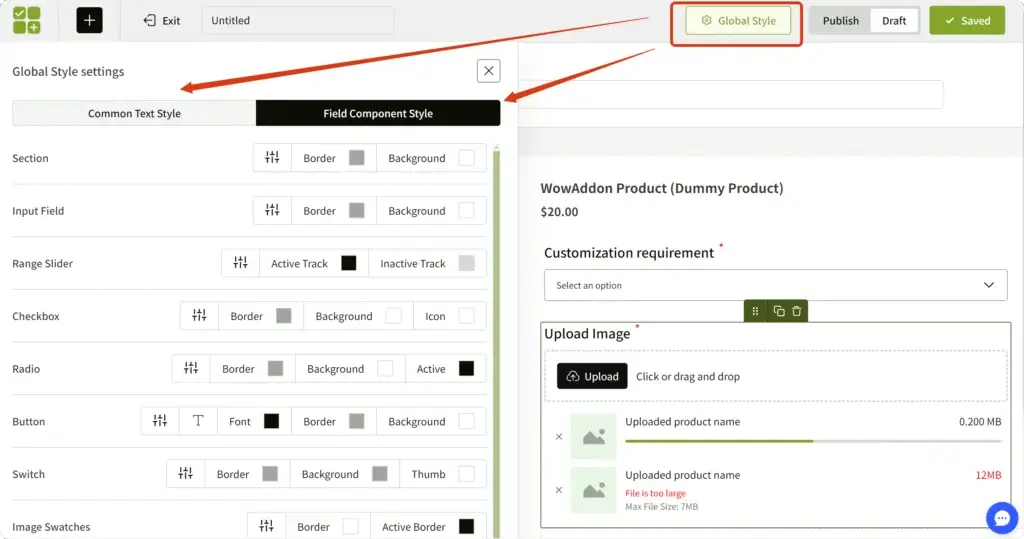Open the Range Slider row sliders settings icon
The width and height of the screenshot is (1024, 539).
point(240,263)
